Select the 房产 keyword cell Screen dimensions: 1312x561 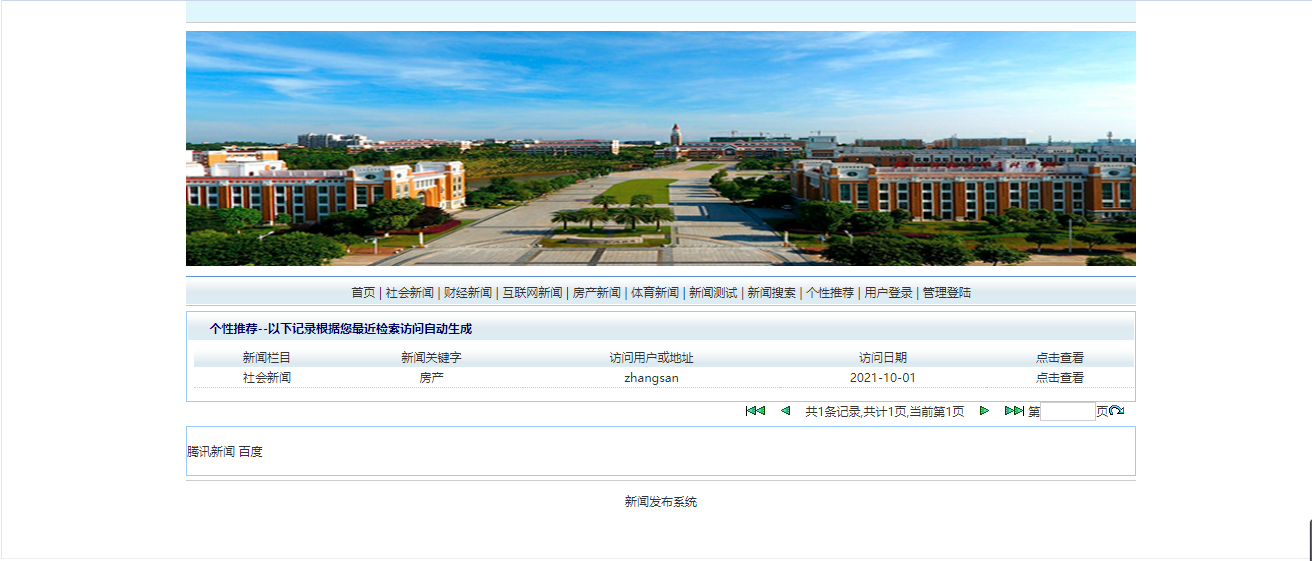431,378
